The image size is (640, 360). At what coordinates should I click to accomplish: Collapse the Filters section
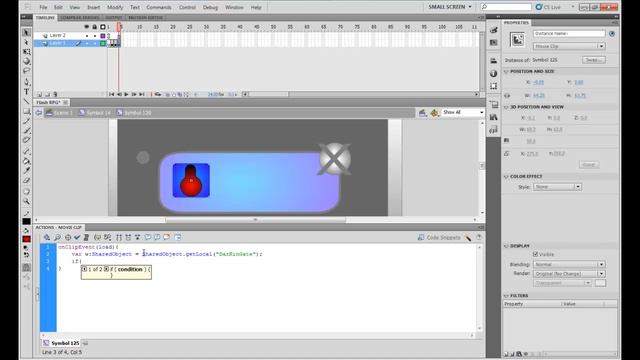[507, 296]
